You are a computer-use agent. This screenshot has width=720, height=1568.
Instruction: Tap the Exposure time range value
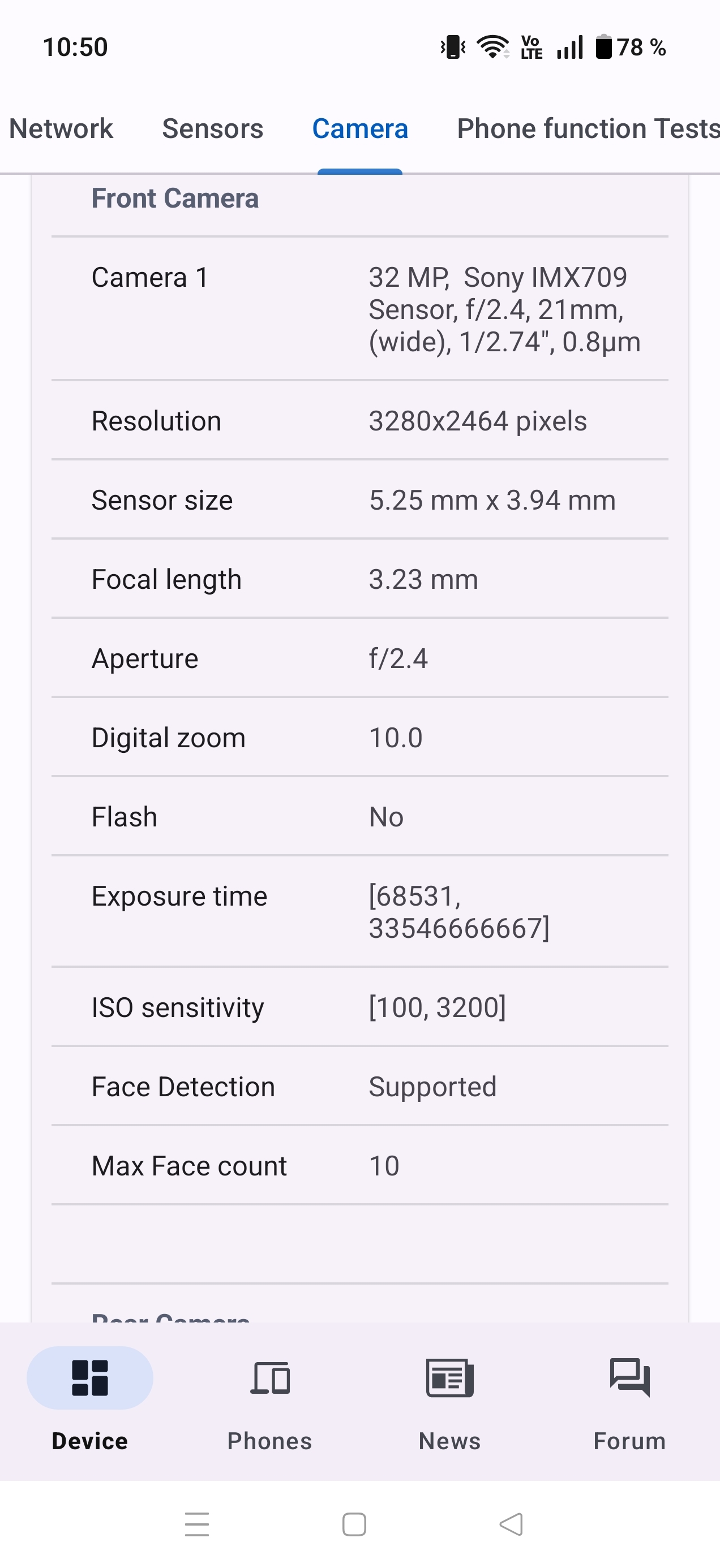[458, 912]
